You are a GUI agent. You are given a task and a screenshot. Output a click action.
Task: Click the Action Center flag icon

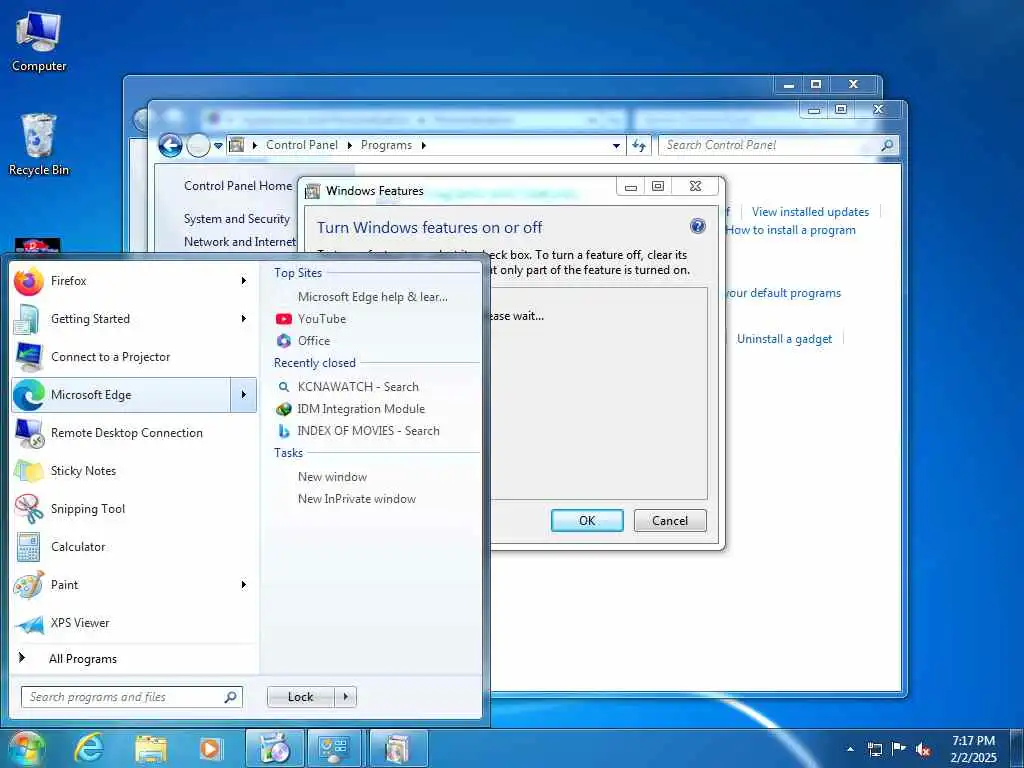pos(899,749)
